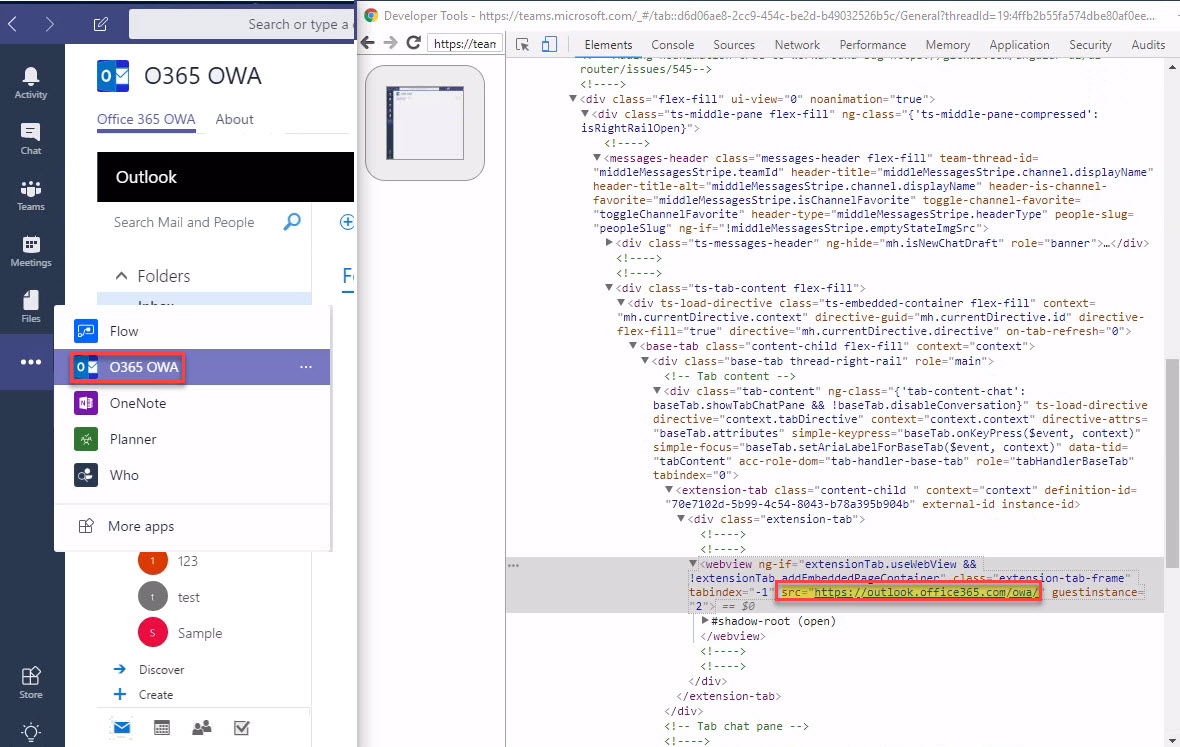Open Chat in the Teams sidebar

[x=31, y=139]
